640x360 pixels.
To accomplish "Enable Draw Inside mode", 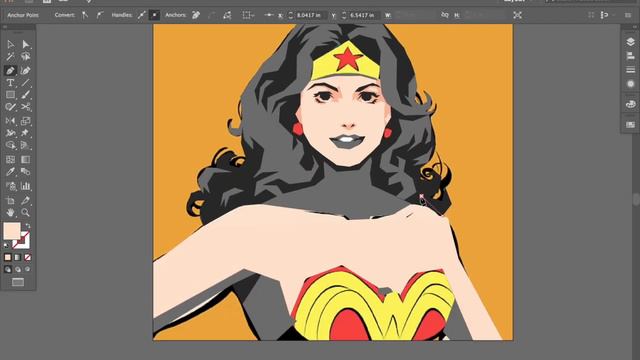I will pyautogui.click(x=27, y=269).
